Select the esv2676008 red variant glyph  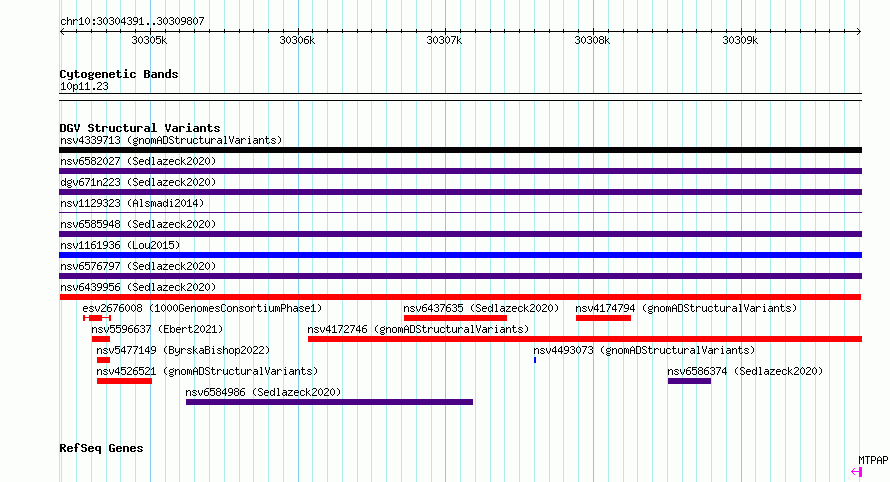coord(96,318)
